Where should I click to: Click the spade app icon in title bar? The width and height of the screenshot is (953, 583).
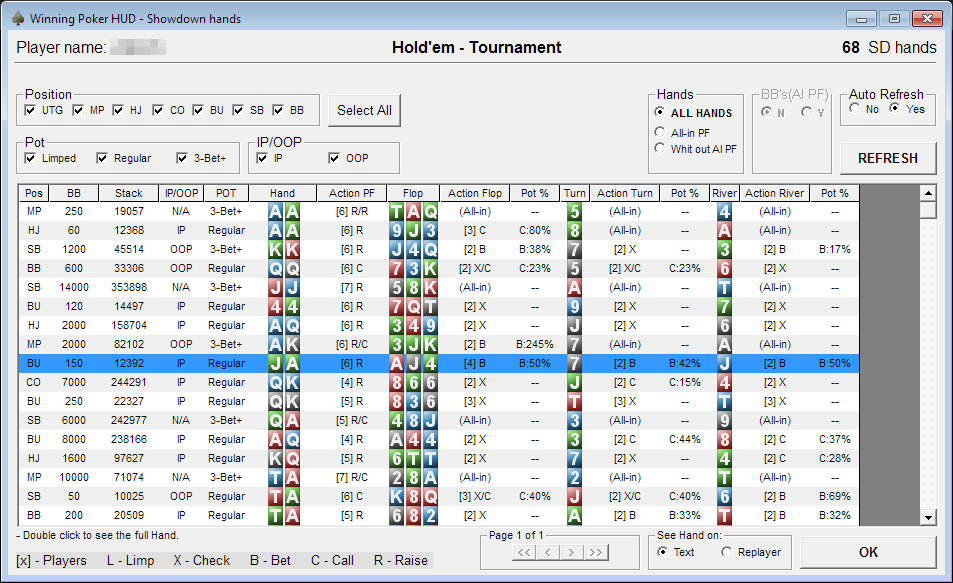pyautogui.click(x=18, y=18)
